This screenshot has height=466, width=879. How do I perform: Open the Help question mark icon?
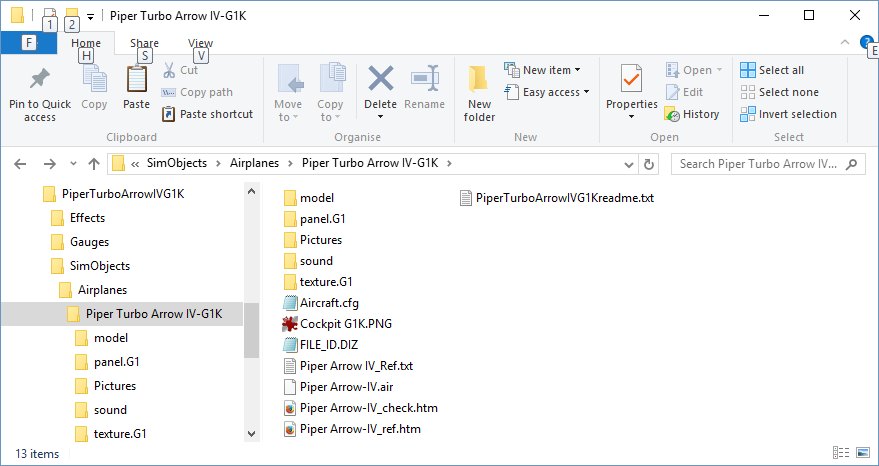tap(866, 43)
